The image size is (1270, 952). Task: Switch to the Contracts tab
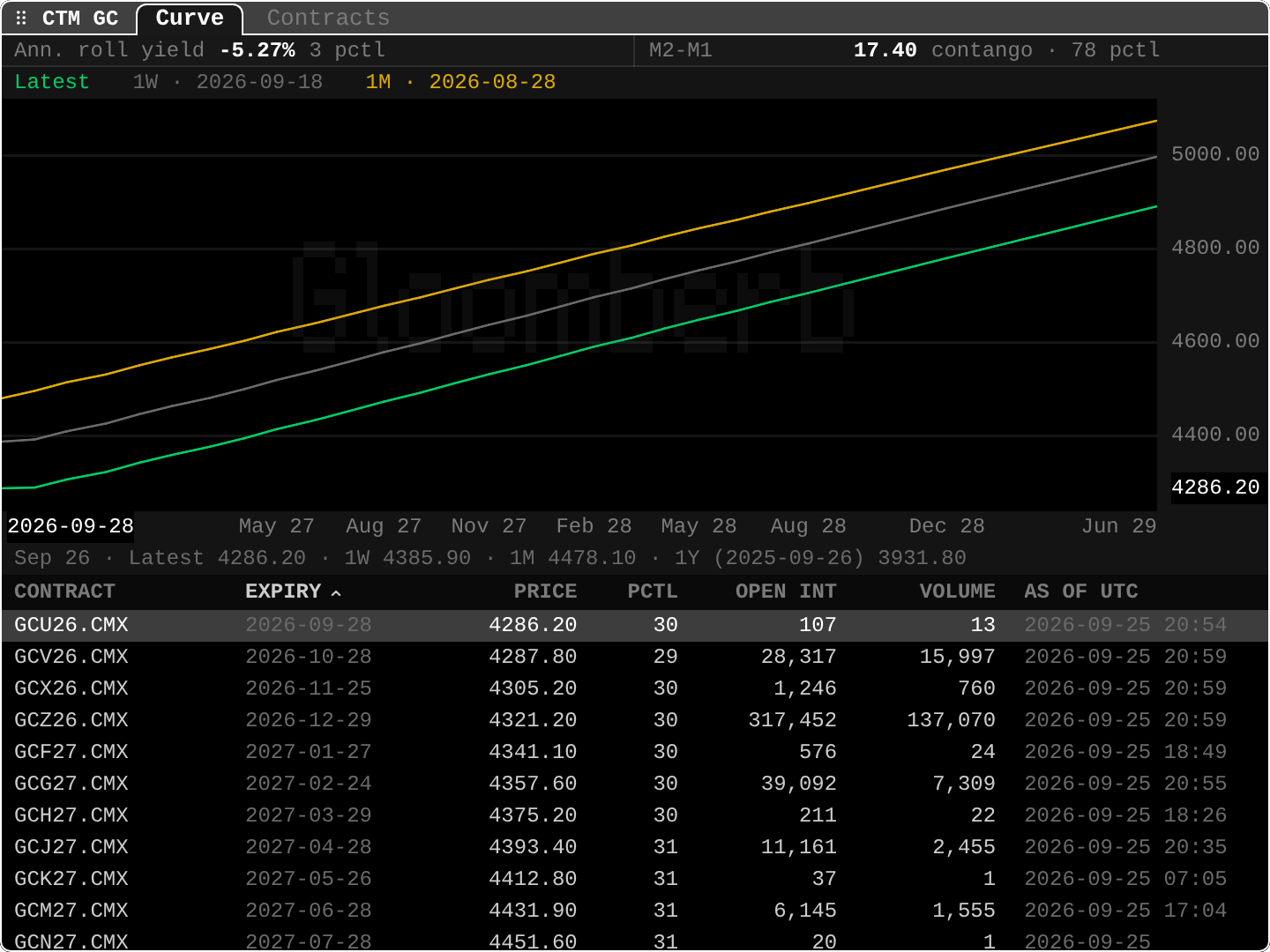[328, 18]
